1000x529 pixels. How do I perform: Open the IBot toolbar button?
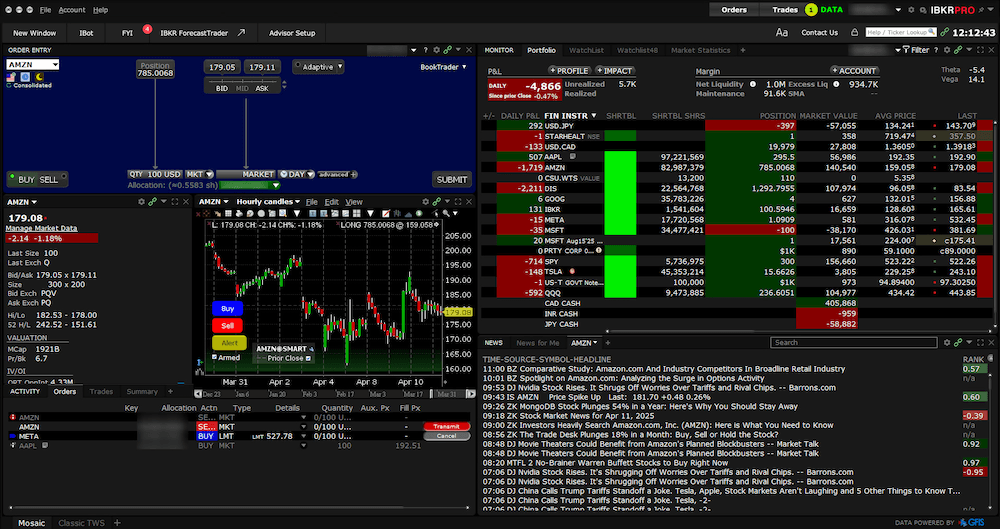(86, 33)
